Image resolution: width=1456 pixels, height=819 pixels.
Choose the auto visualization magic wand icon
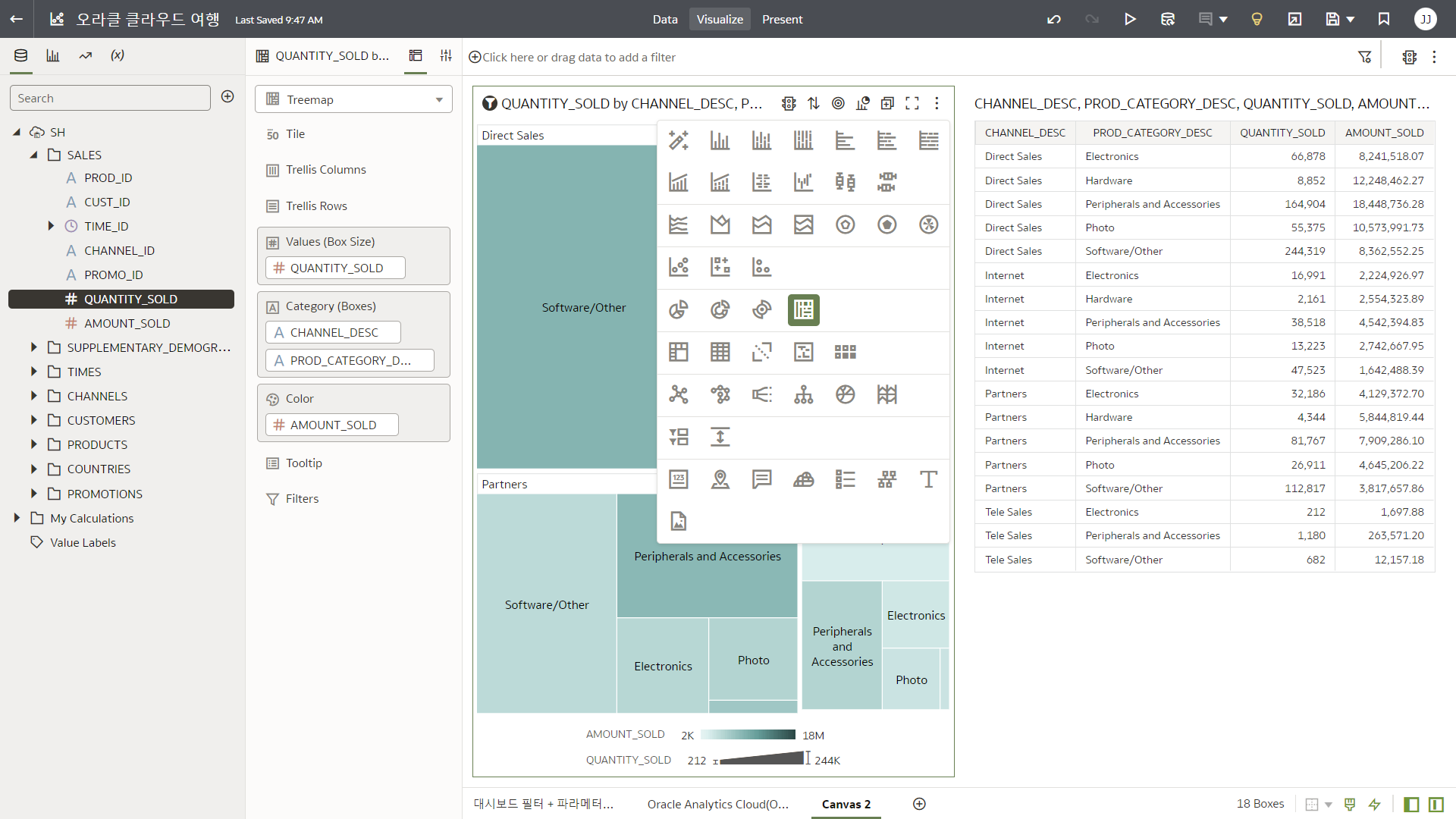[678, 140]
